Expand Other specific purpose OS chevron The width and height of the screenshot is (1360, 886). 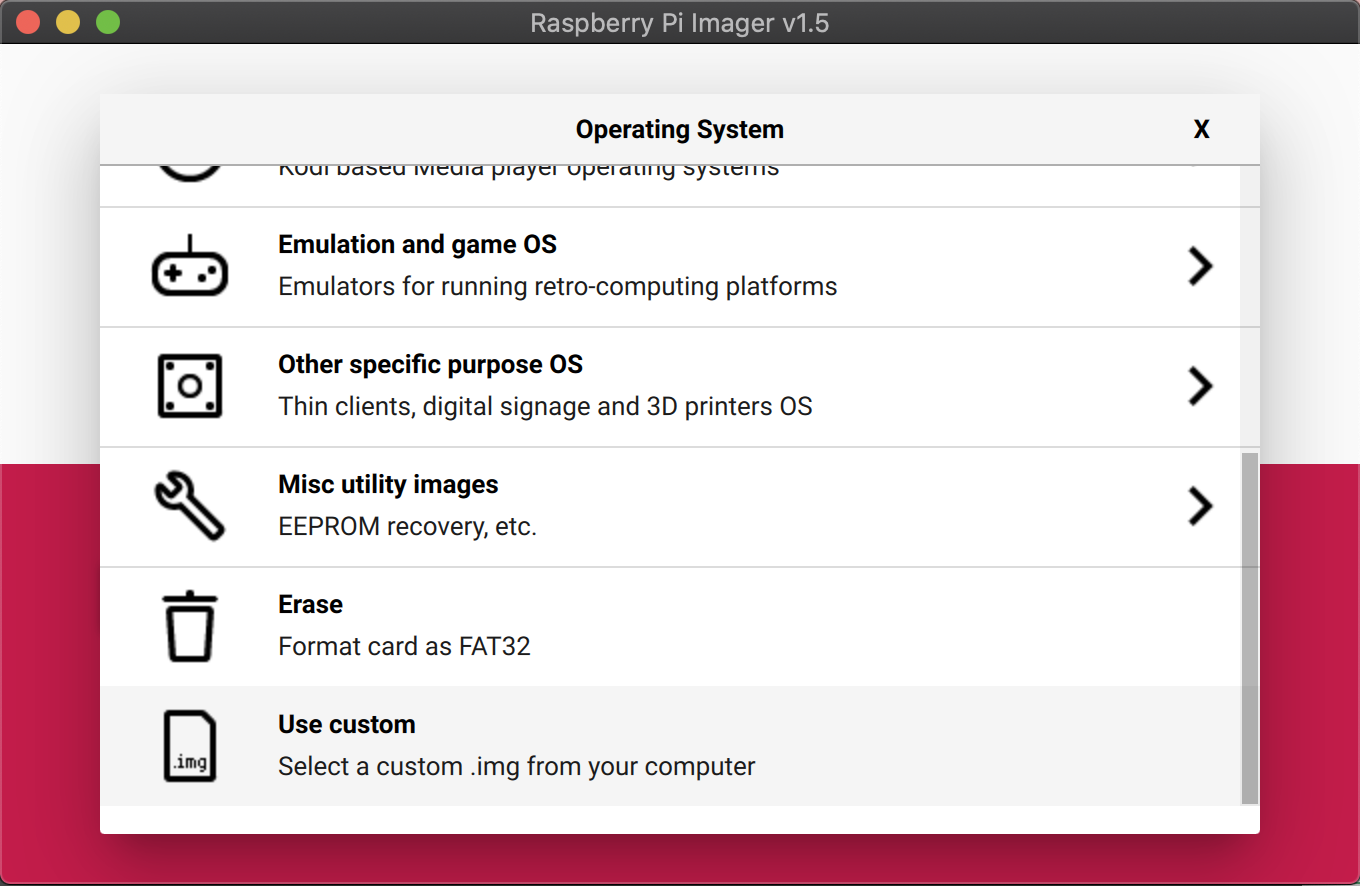[x=1200, y=386]
